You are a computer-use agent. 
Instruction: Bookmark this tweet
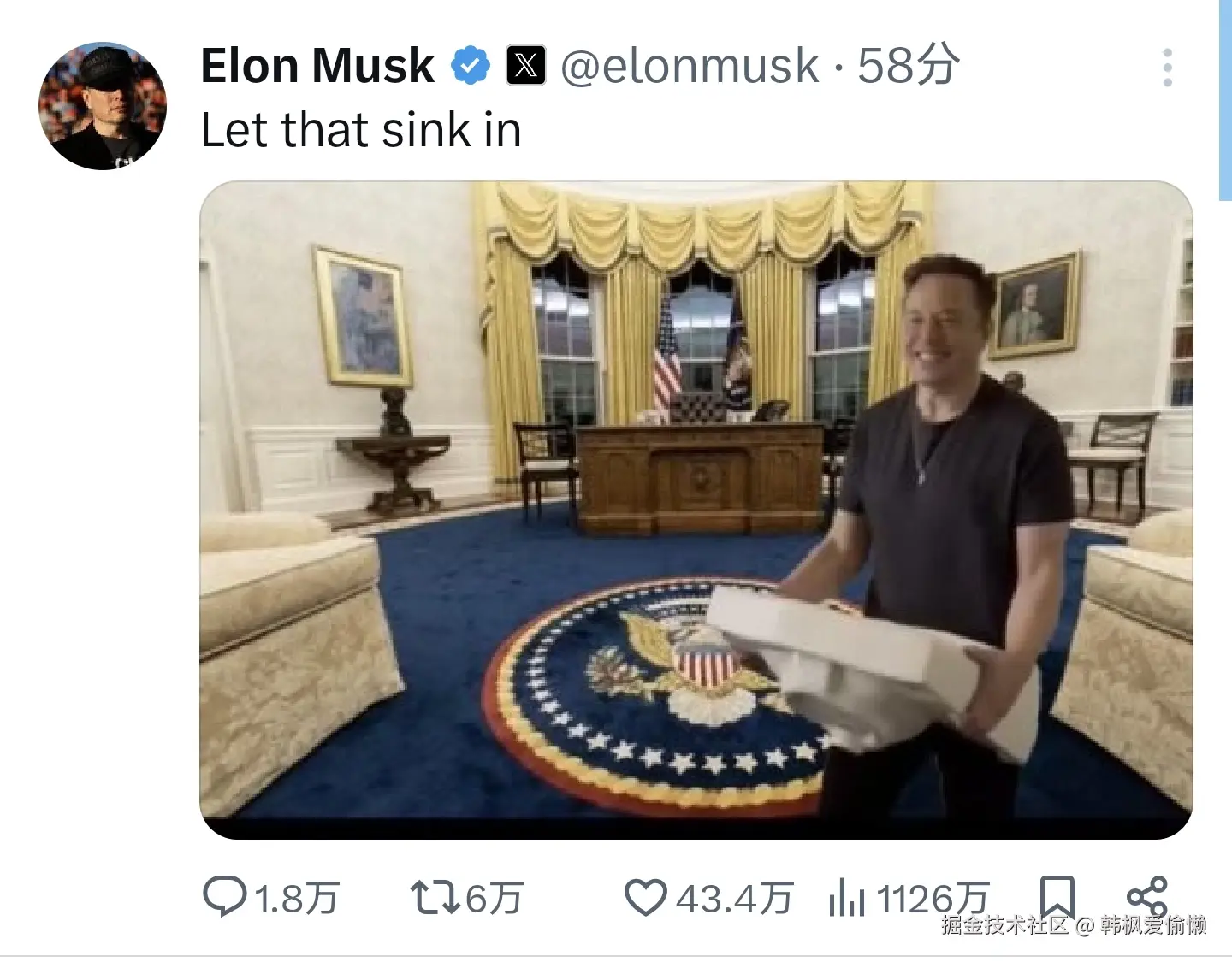[1057, 898]
